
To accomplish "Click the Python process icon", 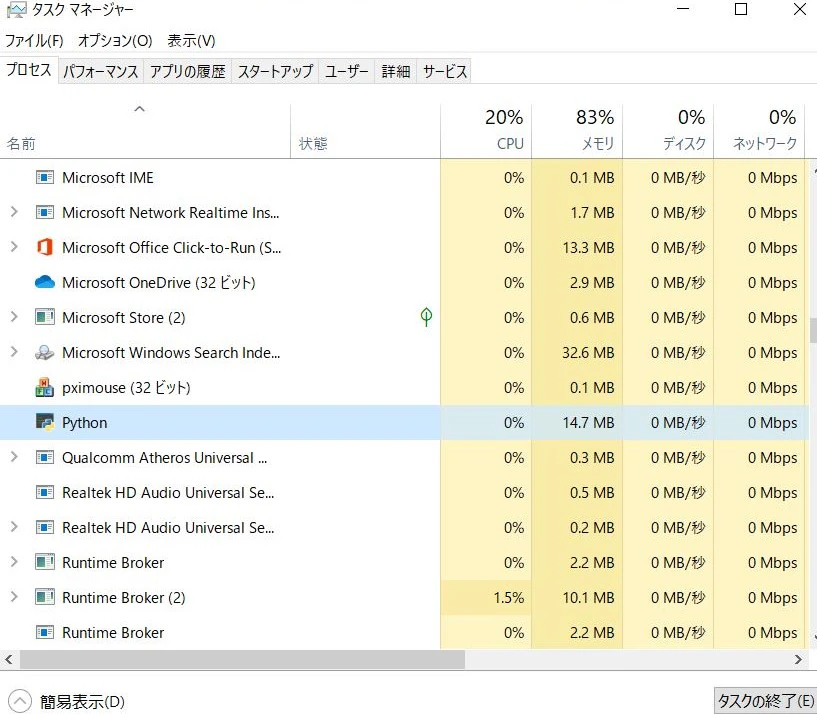I will pos(45,422).
